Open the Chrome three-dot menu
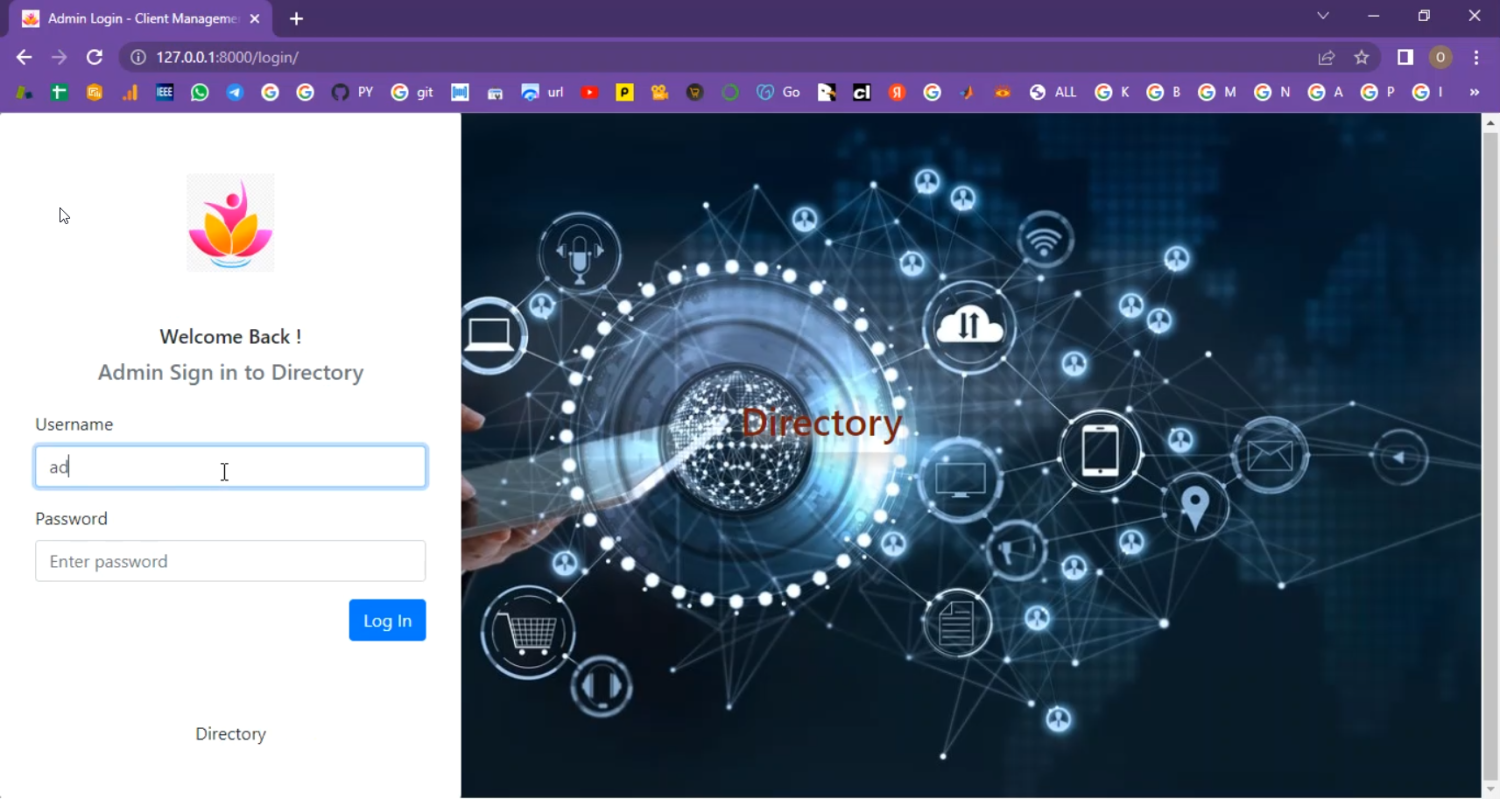 [x=1476, y=57]
